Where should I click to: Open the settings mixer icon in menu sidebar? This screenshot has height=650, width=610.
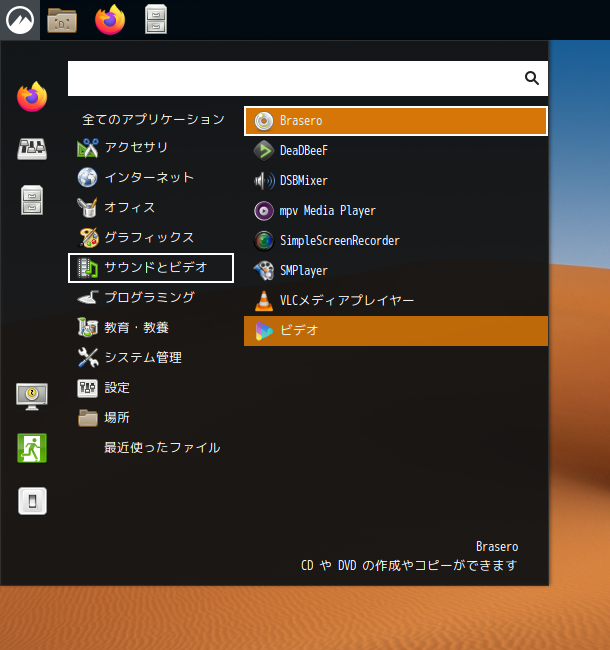pyautogui.click(x=32, y=148)
